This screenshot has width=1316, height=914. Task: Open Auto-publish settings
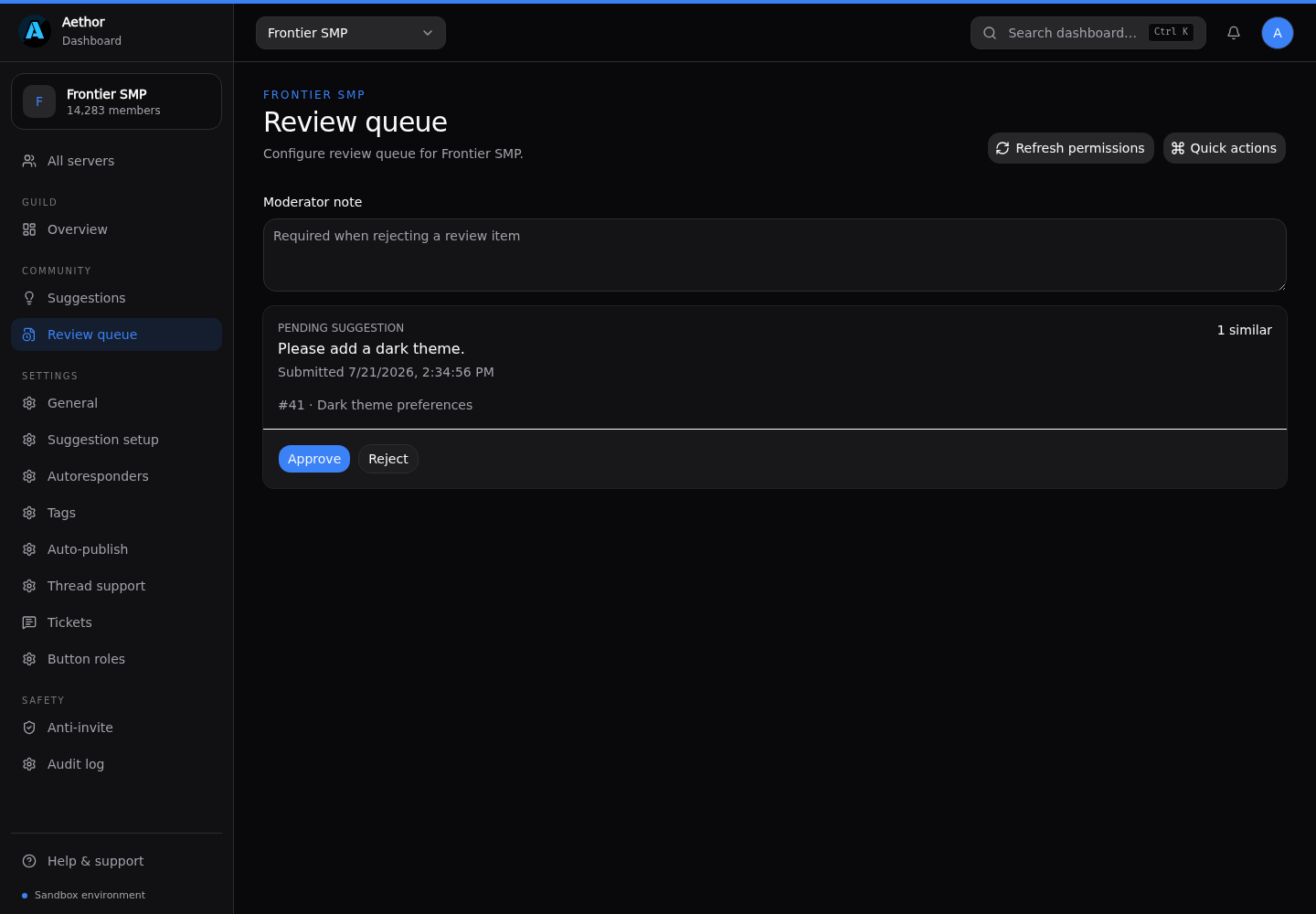coord(116,549)
